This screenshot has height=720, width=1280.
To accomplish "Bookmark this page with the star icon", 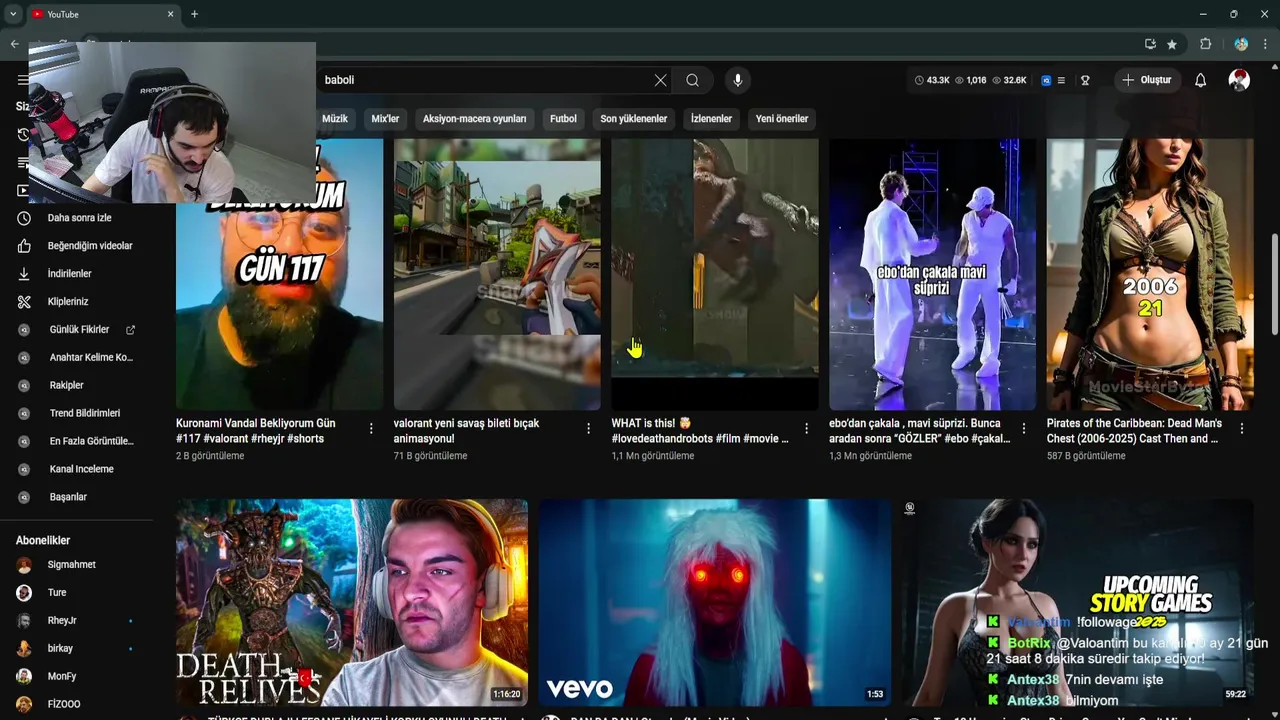I will click(1172, 44).
